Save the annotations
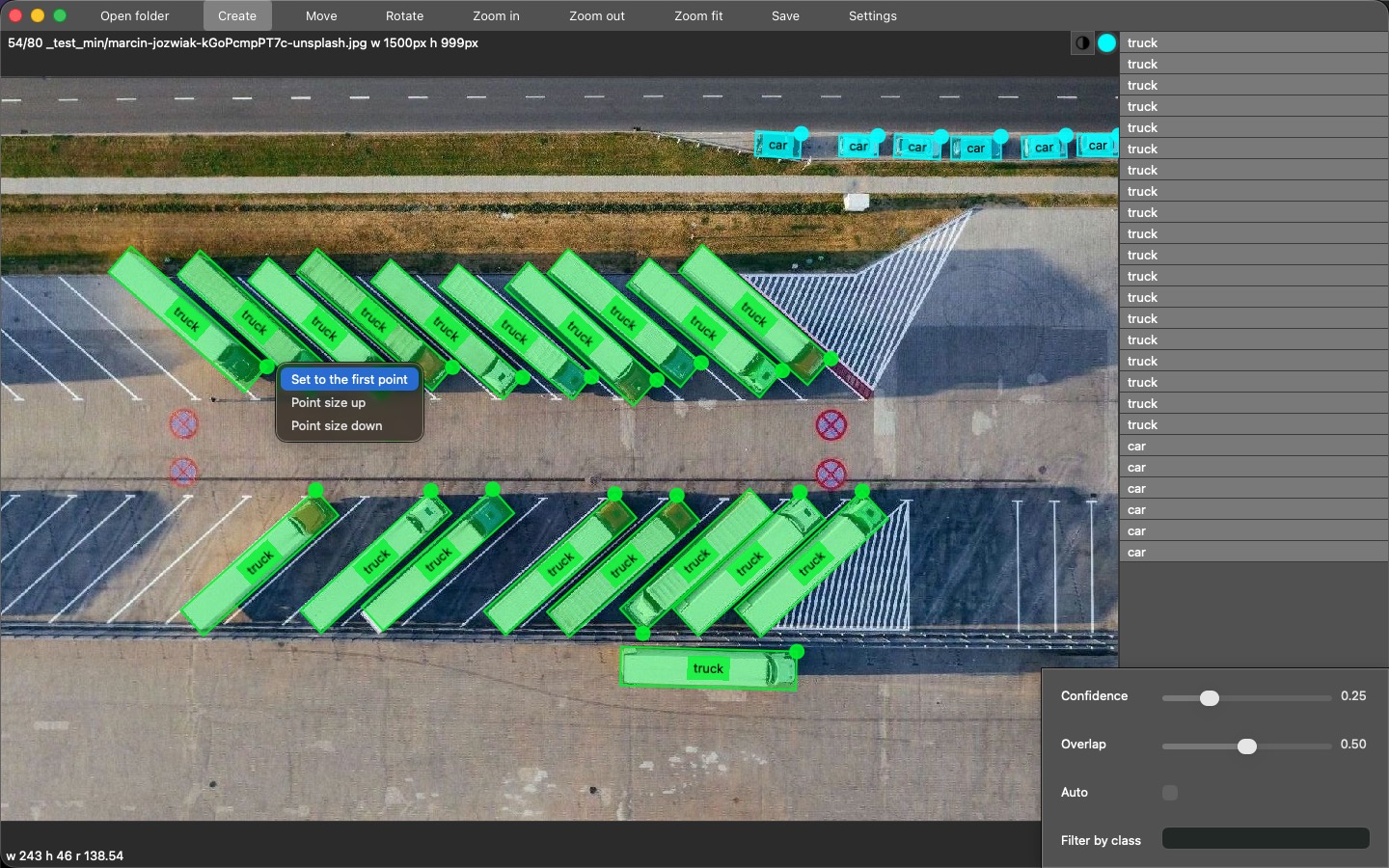This screenshot has width=1389, height=868. coord(785,16)
